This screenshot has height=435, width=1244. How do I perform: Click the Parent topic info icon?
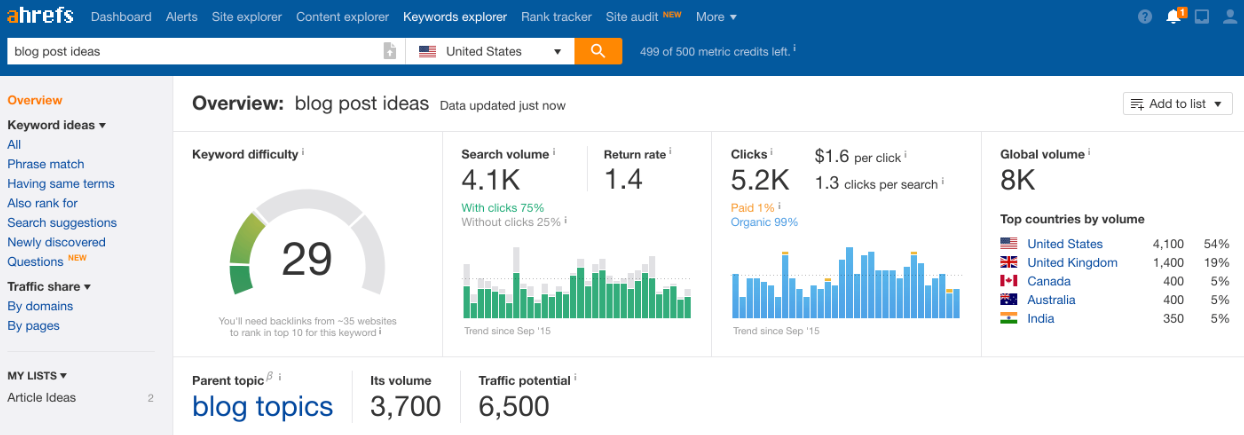[280, 377]
